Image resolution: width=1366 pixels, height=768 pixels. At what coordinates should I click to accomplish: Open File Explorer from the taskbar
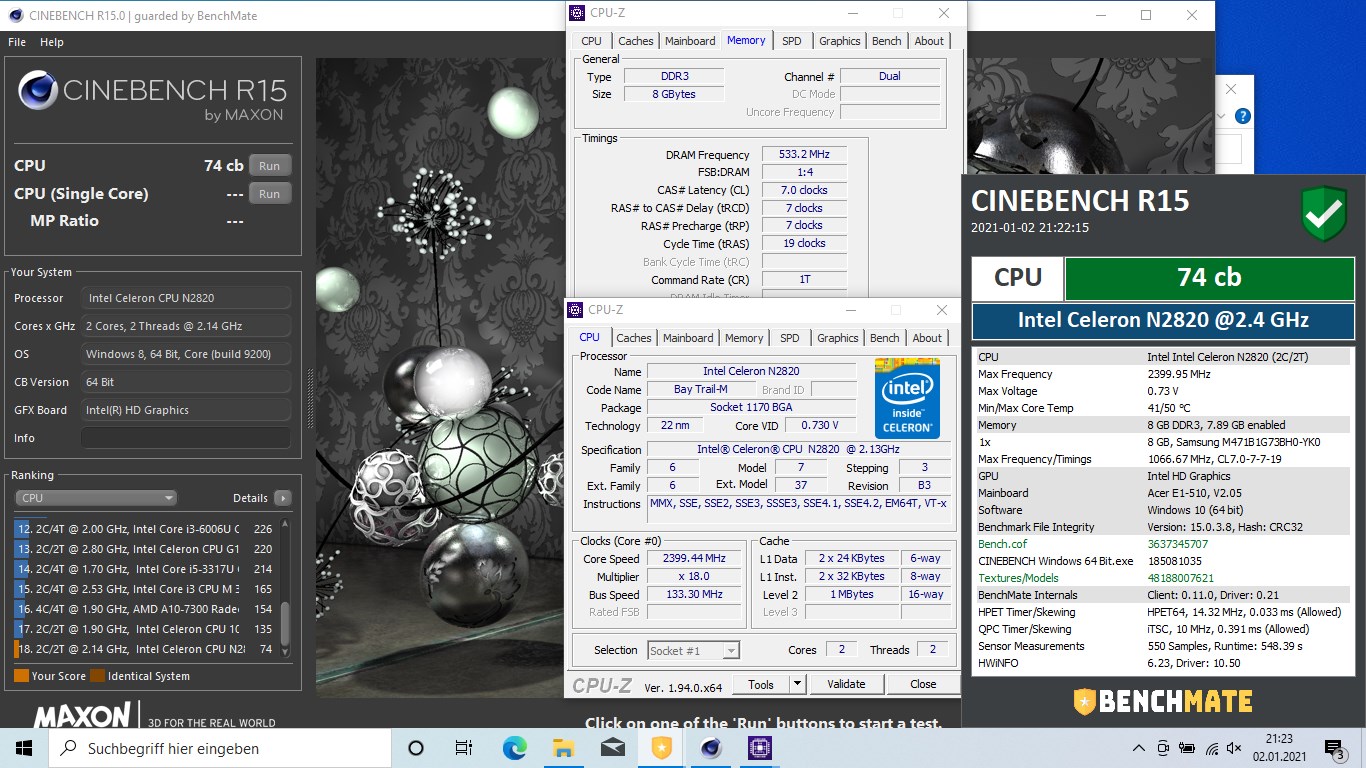pos(563,748)
